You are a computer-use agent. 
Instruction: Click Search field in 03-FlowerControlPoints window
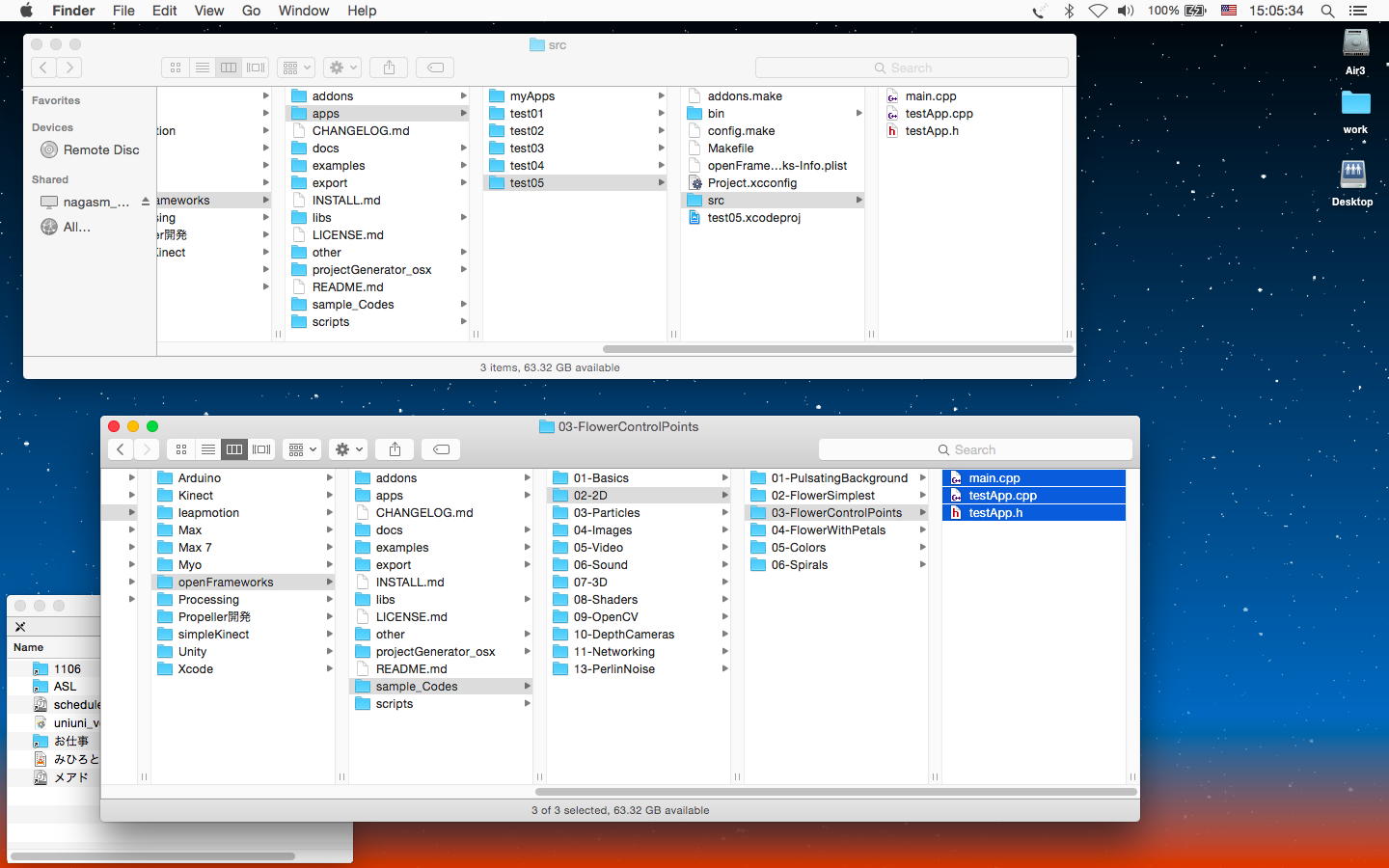point(975,449)
